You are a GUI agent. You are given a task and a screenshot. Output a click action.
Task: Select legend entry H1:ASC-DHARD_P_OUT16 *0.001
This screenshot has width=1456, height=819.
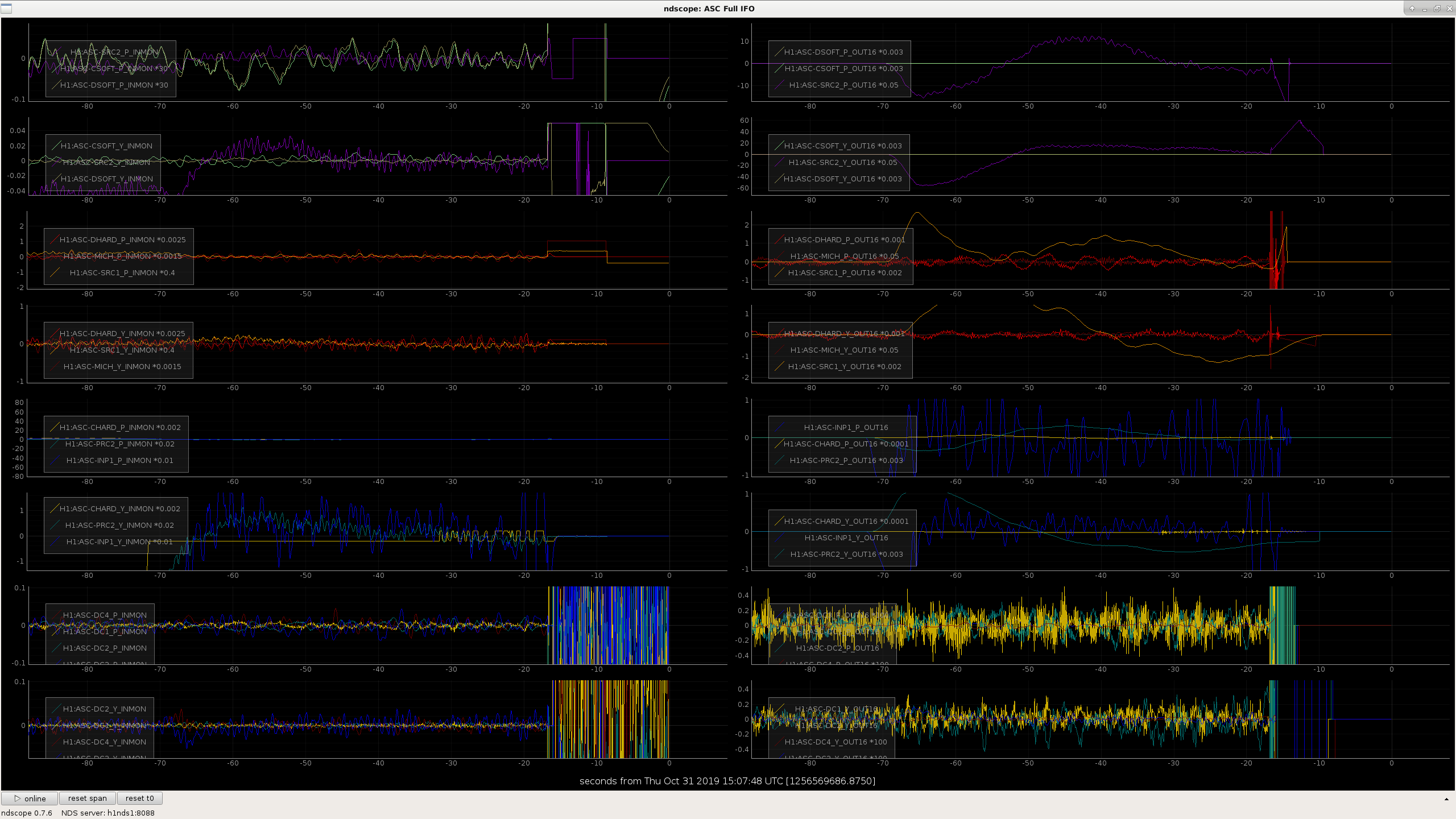845,240
